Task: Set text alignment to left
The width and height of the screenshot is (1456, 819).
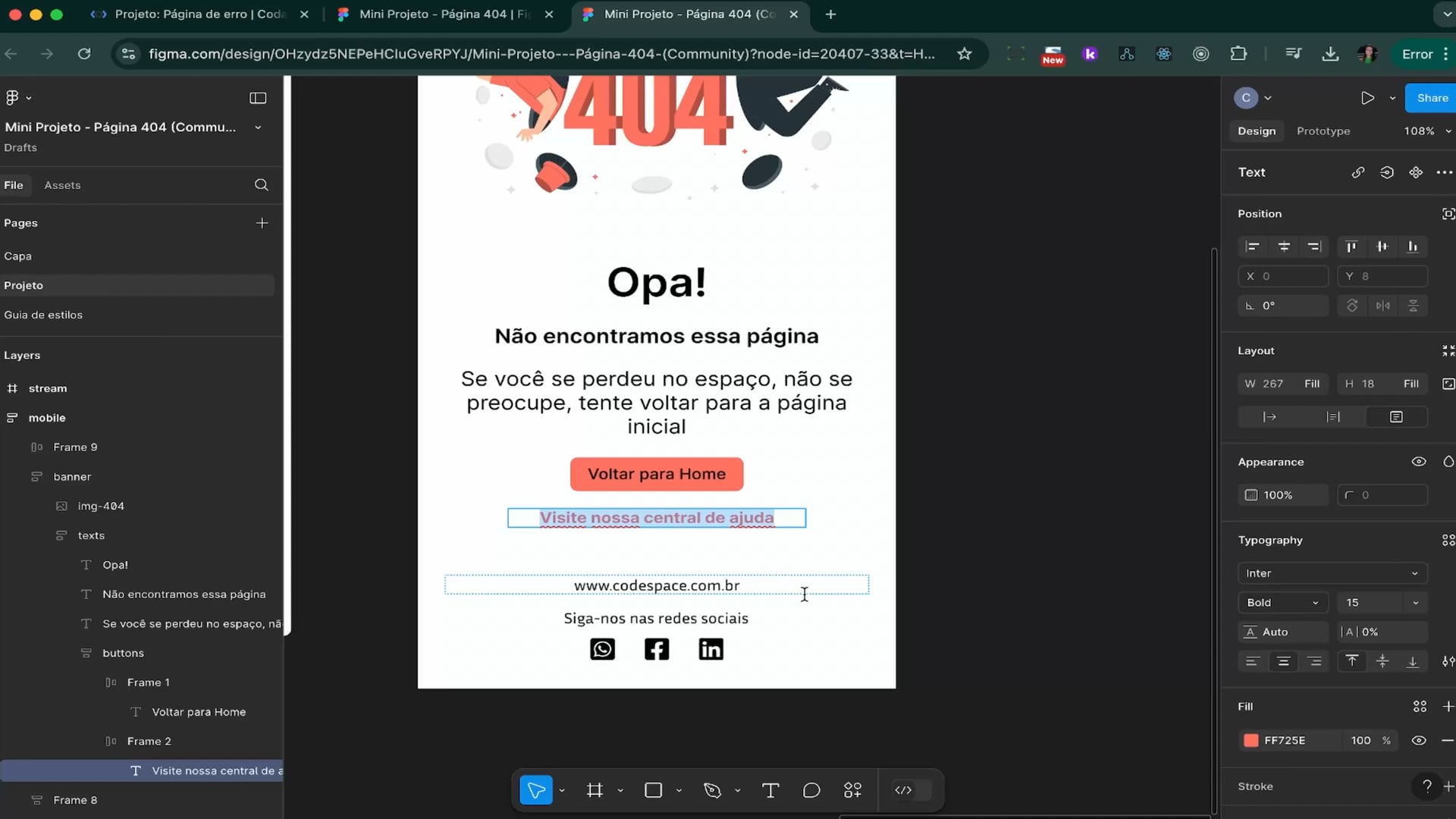Action: click(x=1253, y=661)
